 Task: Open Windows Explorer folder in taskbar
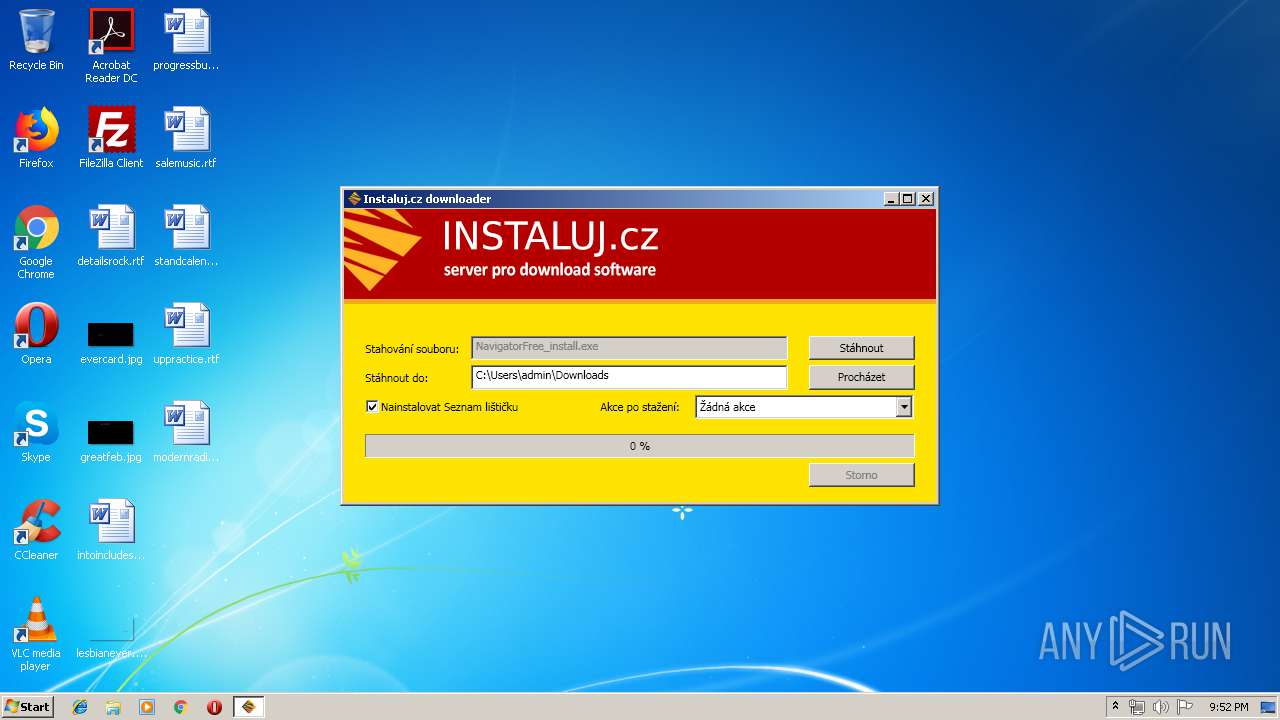(x=113, y=707)
